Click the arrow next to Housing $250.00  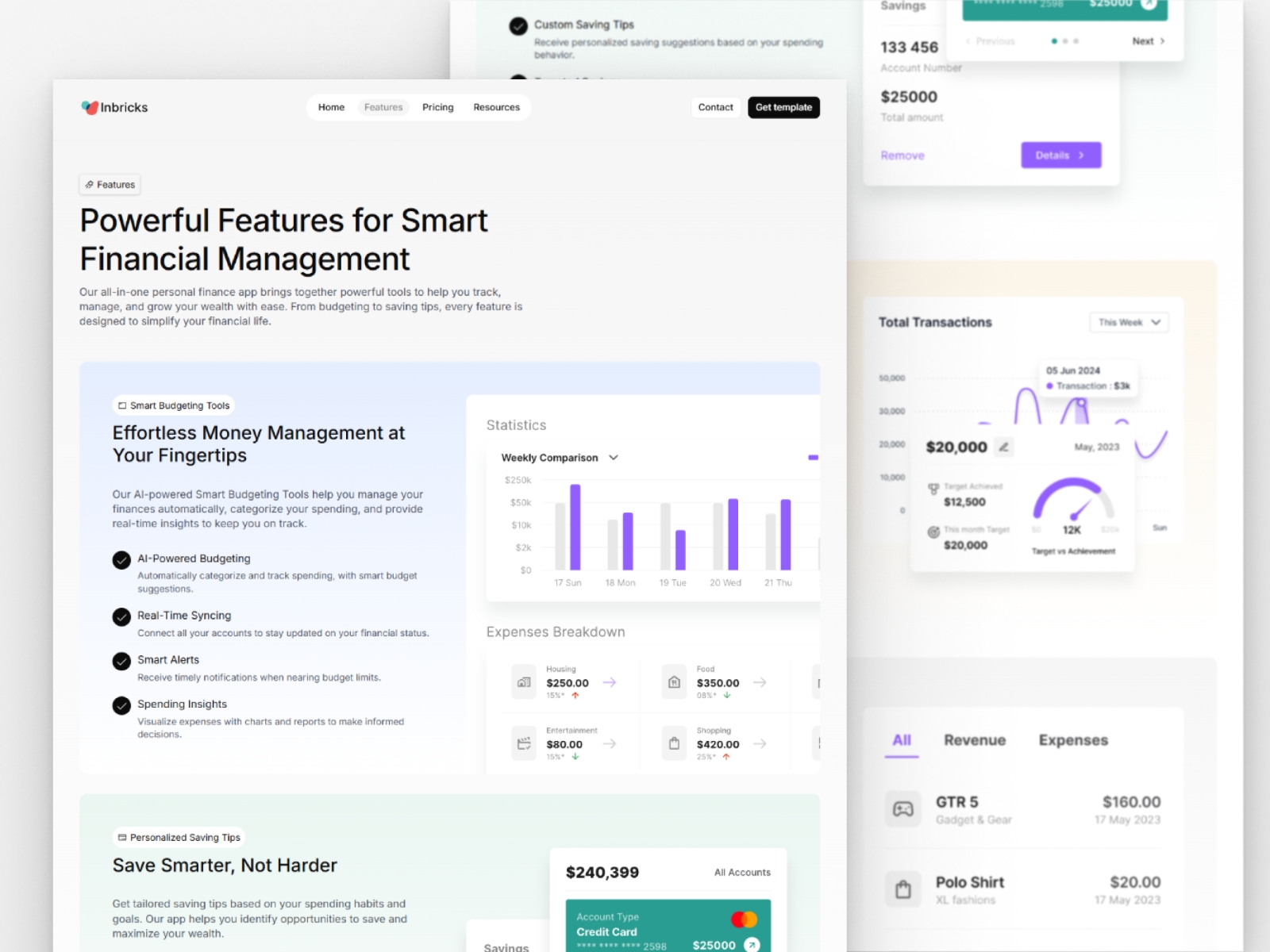610,682
